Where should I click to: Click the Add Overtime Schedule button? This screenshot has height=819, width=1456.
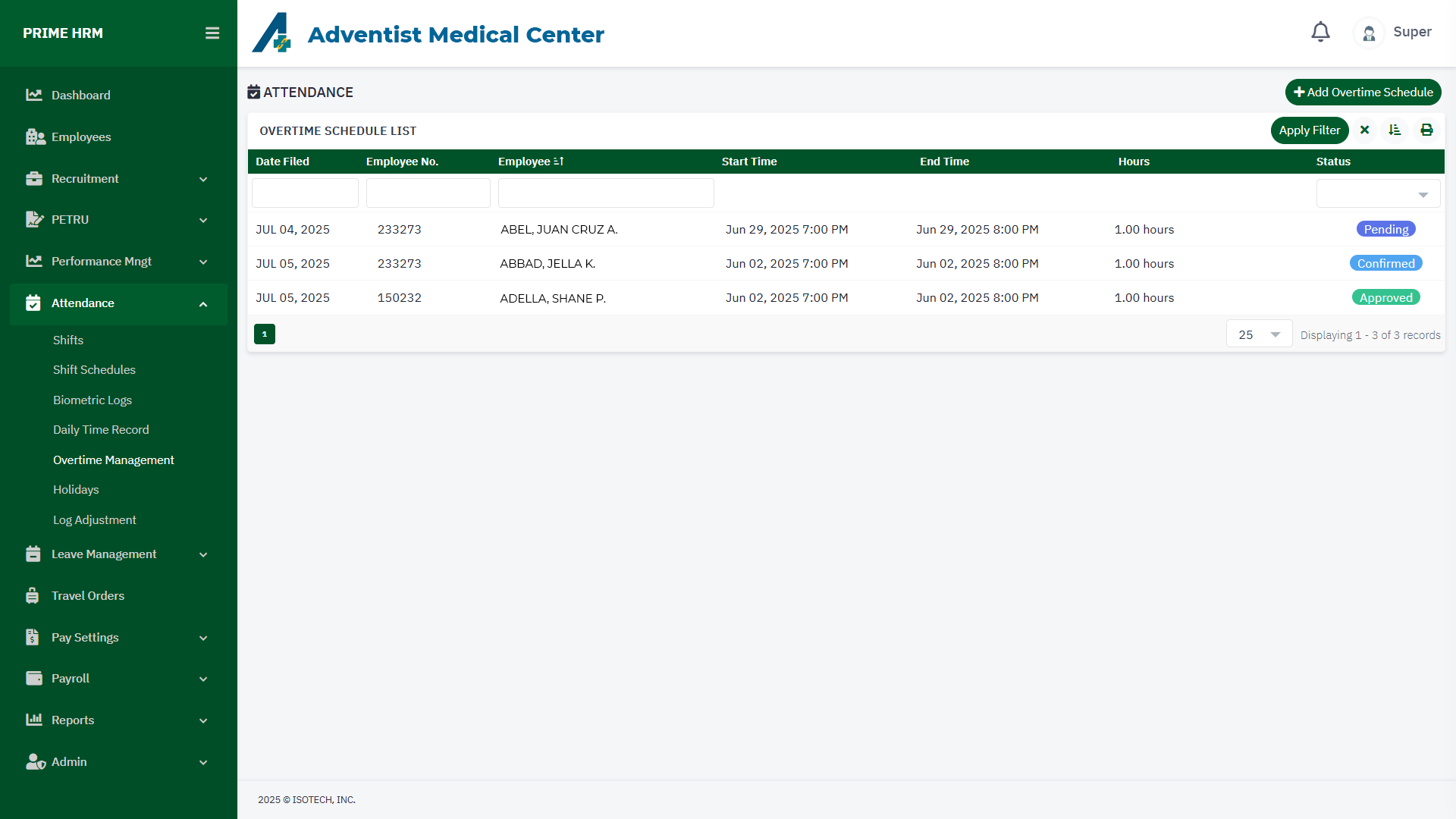[x=1363, y=93]
